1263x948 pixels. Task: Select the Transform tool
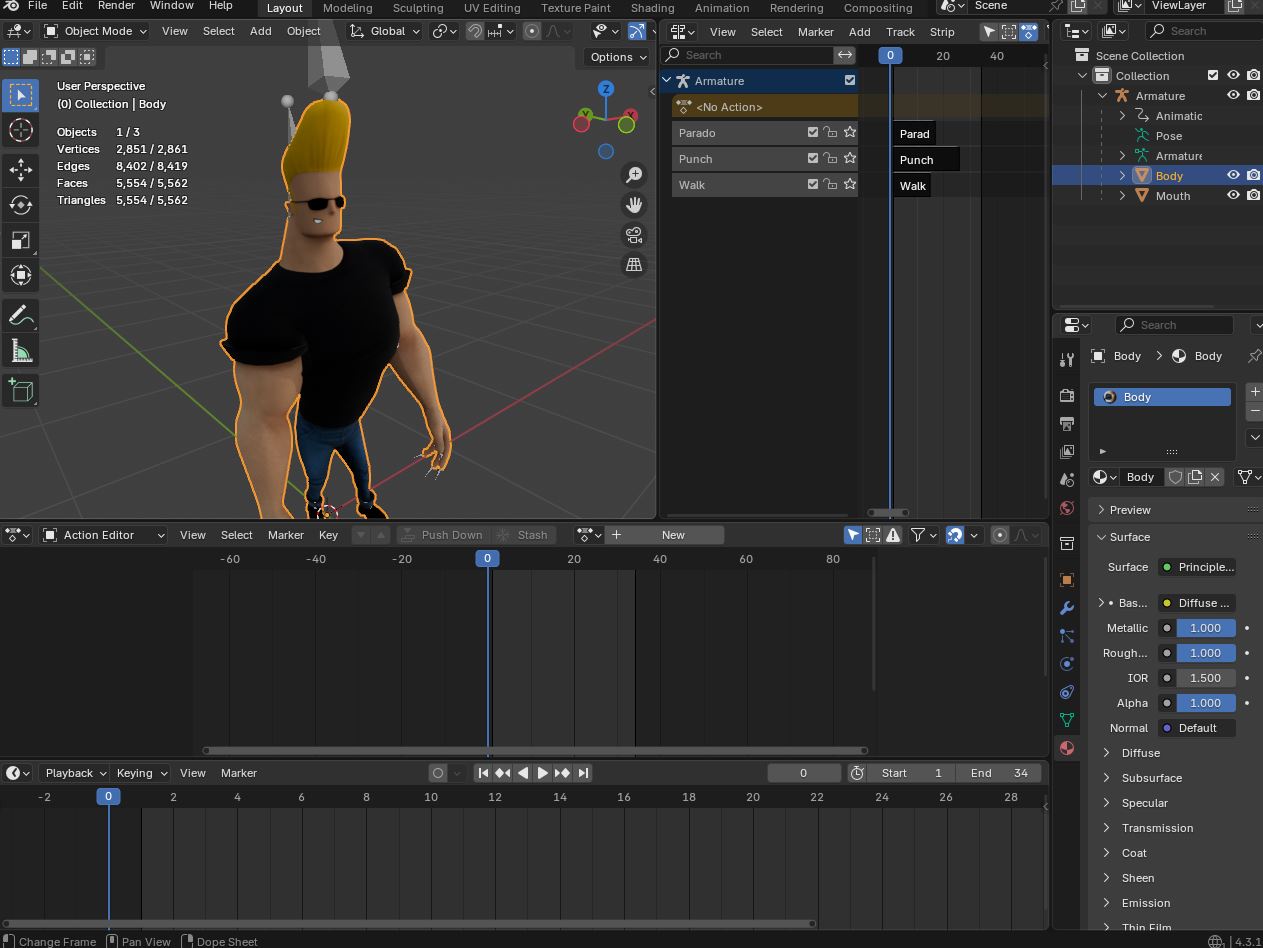[x=21, y=275]
